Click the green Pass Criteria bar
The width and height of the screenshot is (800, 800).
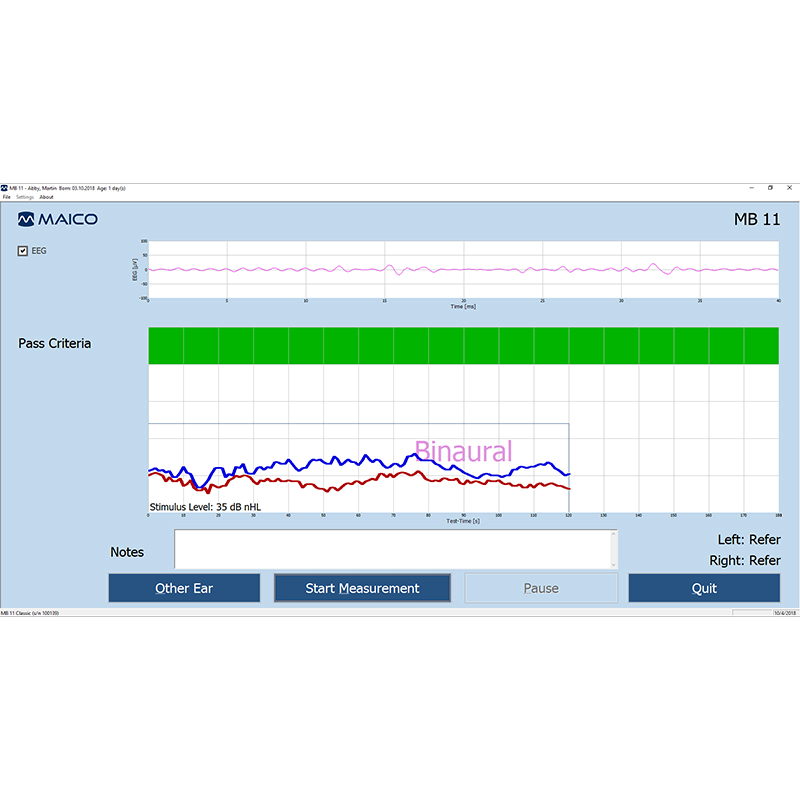click(462, 345)
